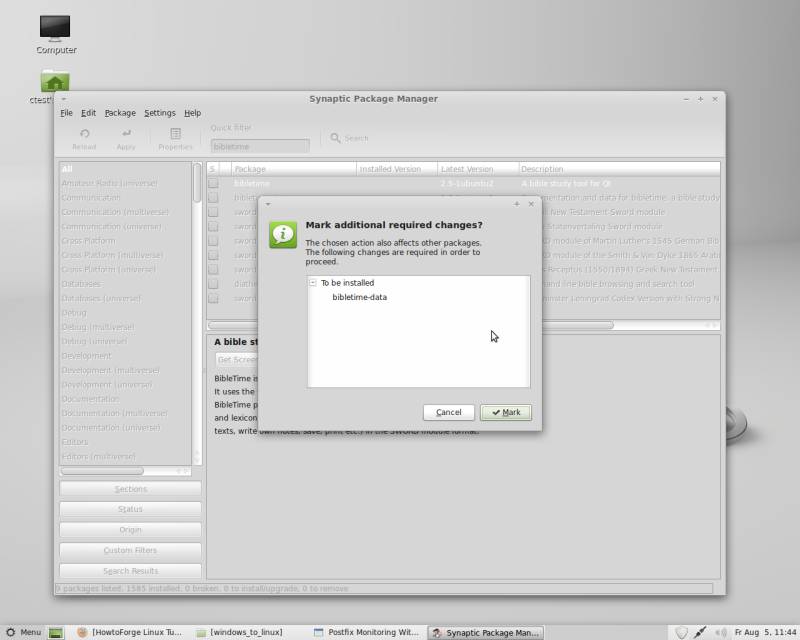Select bibletime-data in the changes list

coord(359,297)
